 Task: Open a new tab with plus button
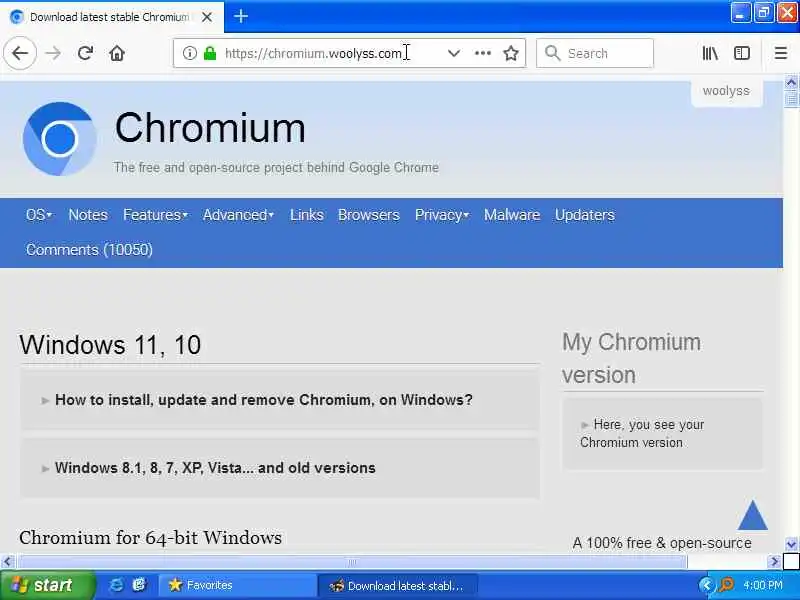tap(241, 16)
